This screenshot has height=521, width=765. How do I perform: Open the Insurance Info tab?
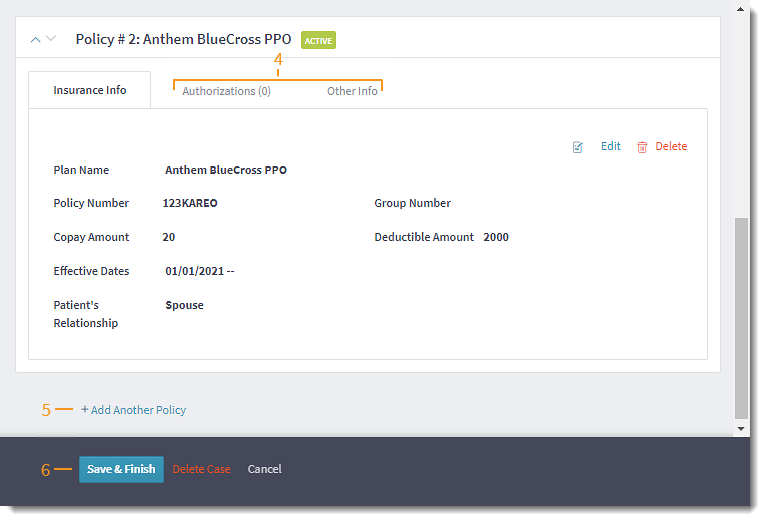point(90,90)
